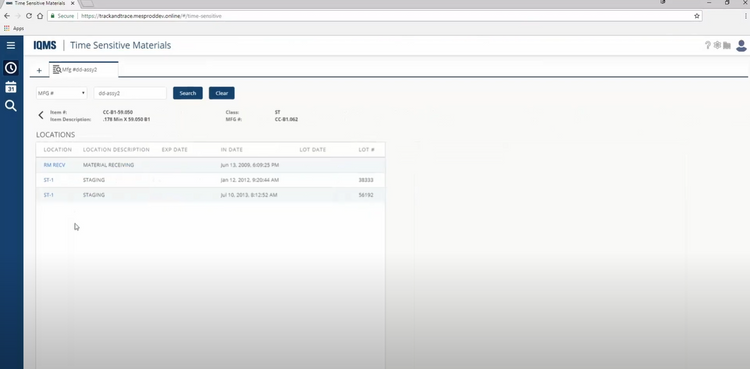The height and width of the screenshot is (369, 750).
Task: Click the Time Sensitive Materials page title
Action: (121, 45)
